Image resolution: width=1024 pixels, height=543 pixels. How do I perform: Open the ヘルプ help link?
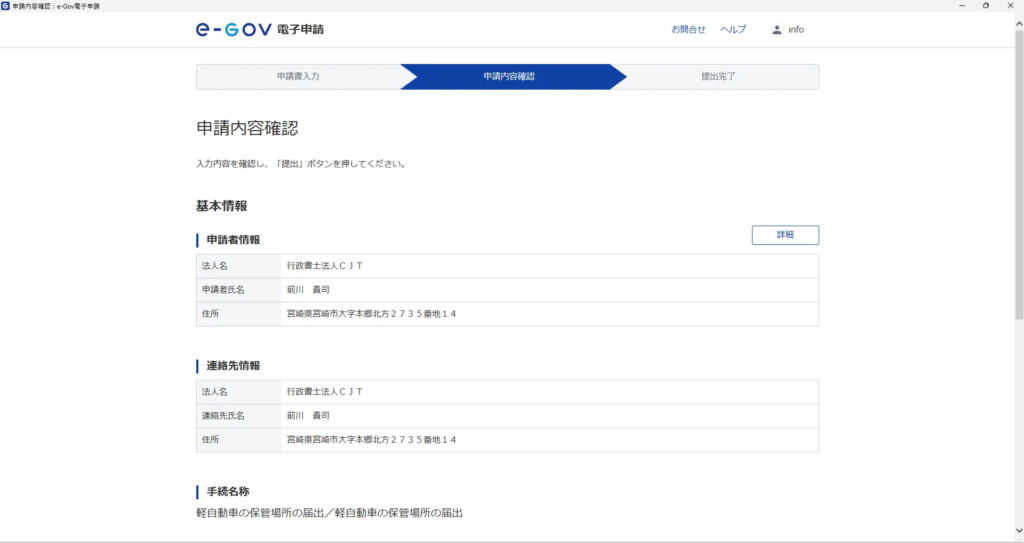pyautogui.click(x=733, y=29)
